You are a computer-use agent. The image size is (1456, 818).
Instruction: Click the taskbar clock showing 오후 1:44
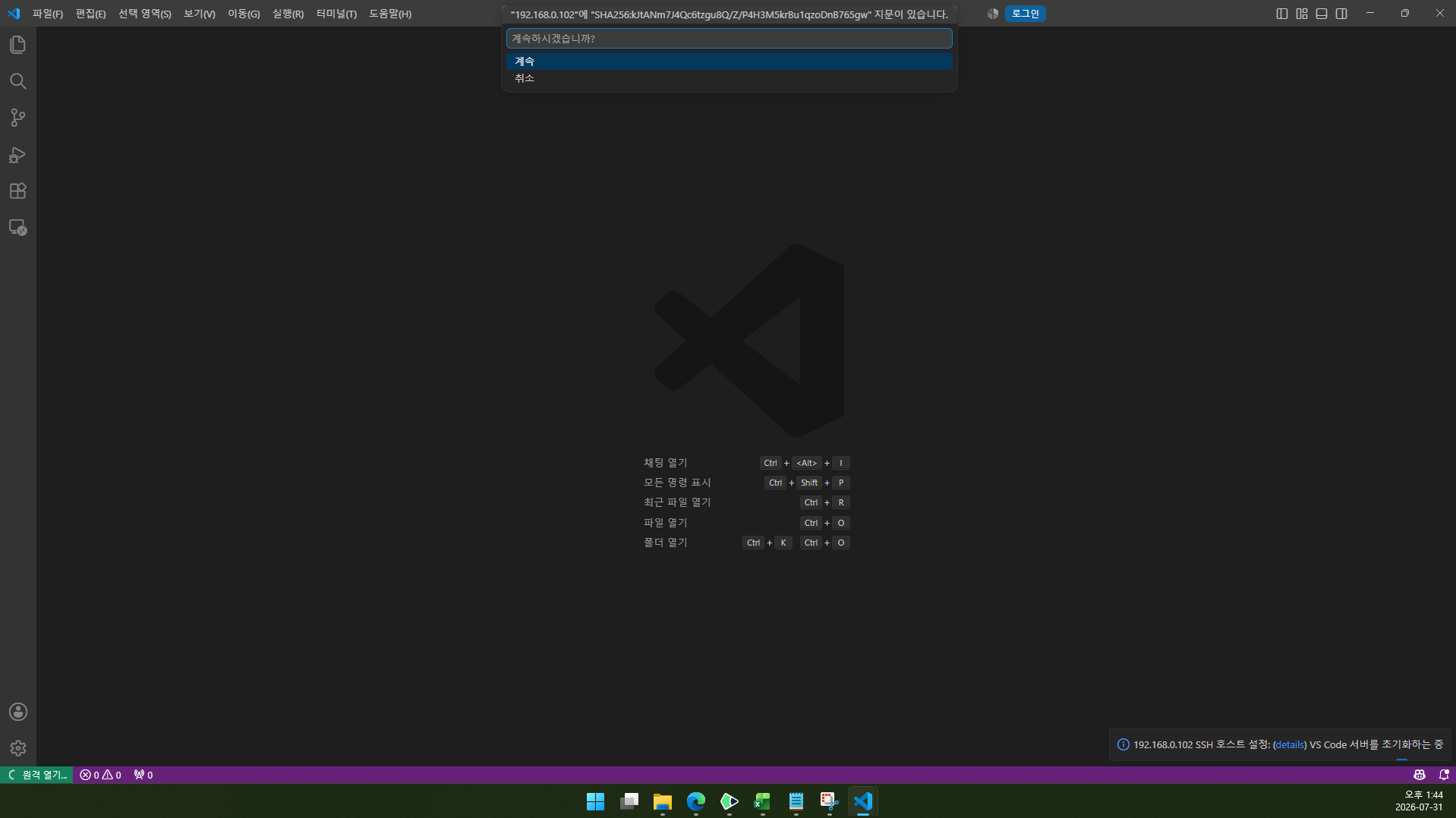click(1419, 801)
